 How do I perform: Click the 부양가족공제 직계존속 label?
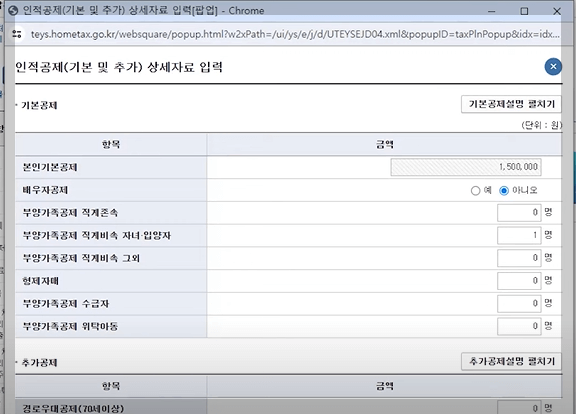point(70,213)
